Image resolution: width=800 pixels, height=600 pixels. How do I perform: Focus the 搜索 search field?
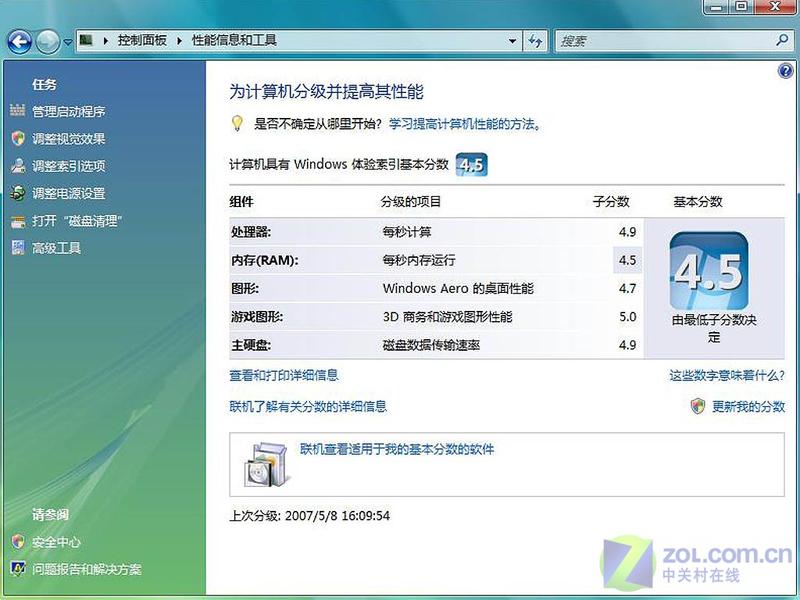(666, 41)
